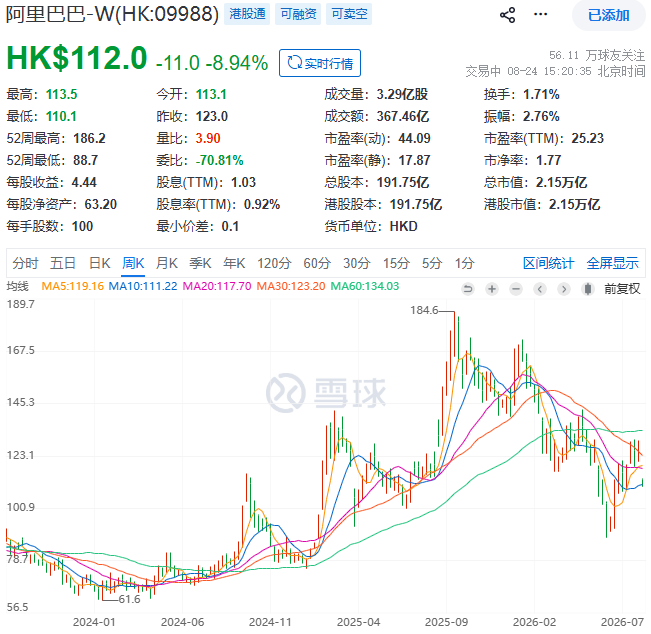Click the MA60:134.03 indicator label
This screenshot has width=651, height=634.
pos(365,286)
